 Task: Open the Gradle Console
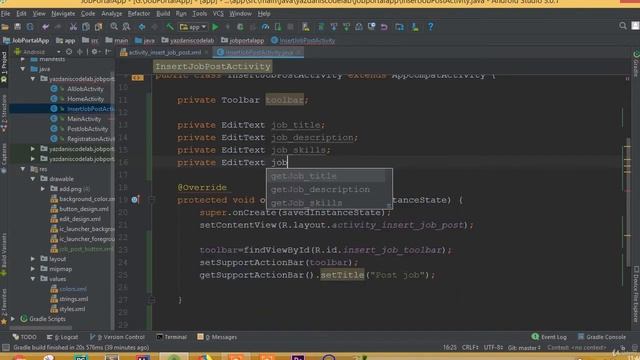pos(602,337)
